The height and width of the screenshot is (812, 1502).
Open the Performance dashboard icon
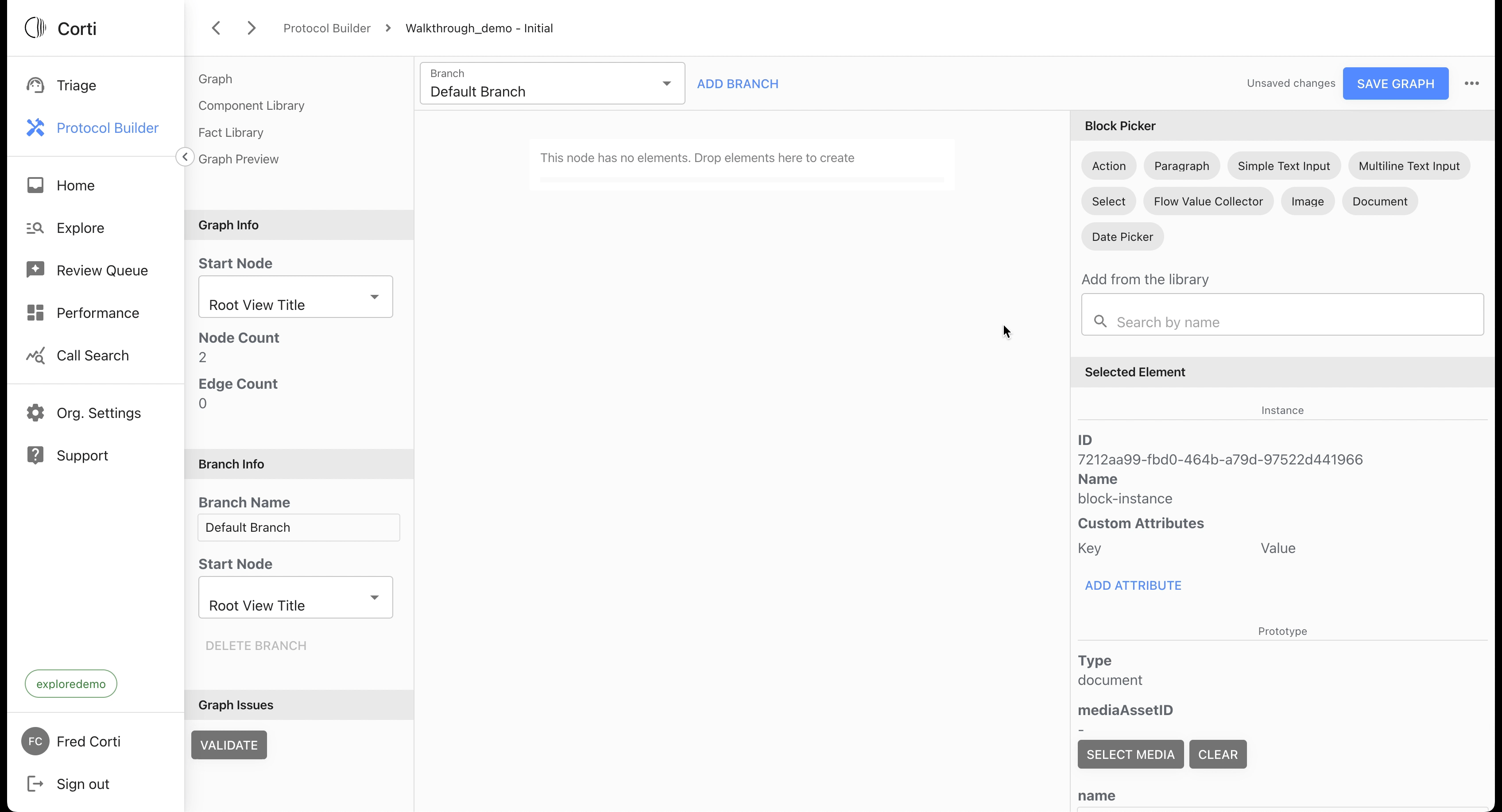coord(35,313)
